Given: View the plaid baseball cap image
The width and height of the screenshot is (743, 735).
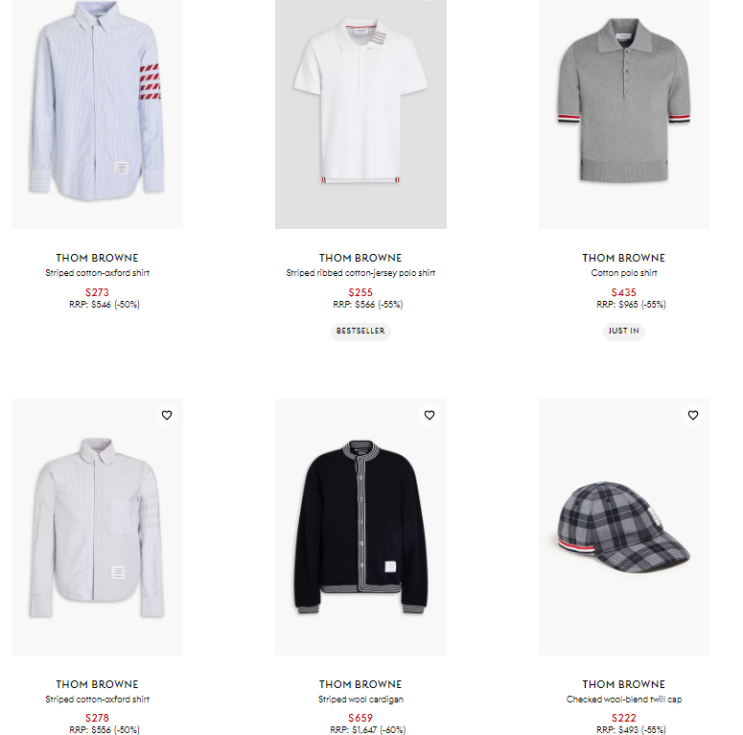Looking at the screenshot, I should coord(624,527).
